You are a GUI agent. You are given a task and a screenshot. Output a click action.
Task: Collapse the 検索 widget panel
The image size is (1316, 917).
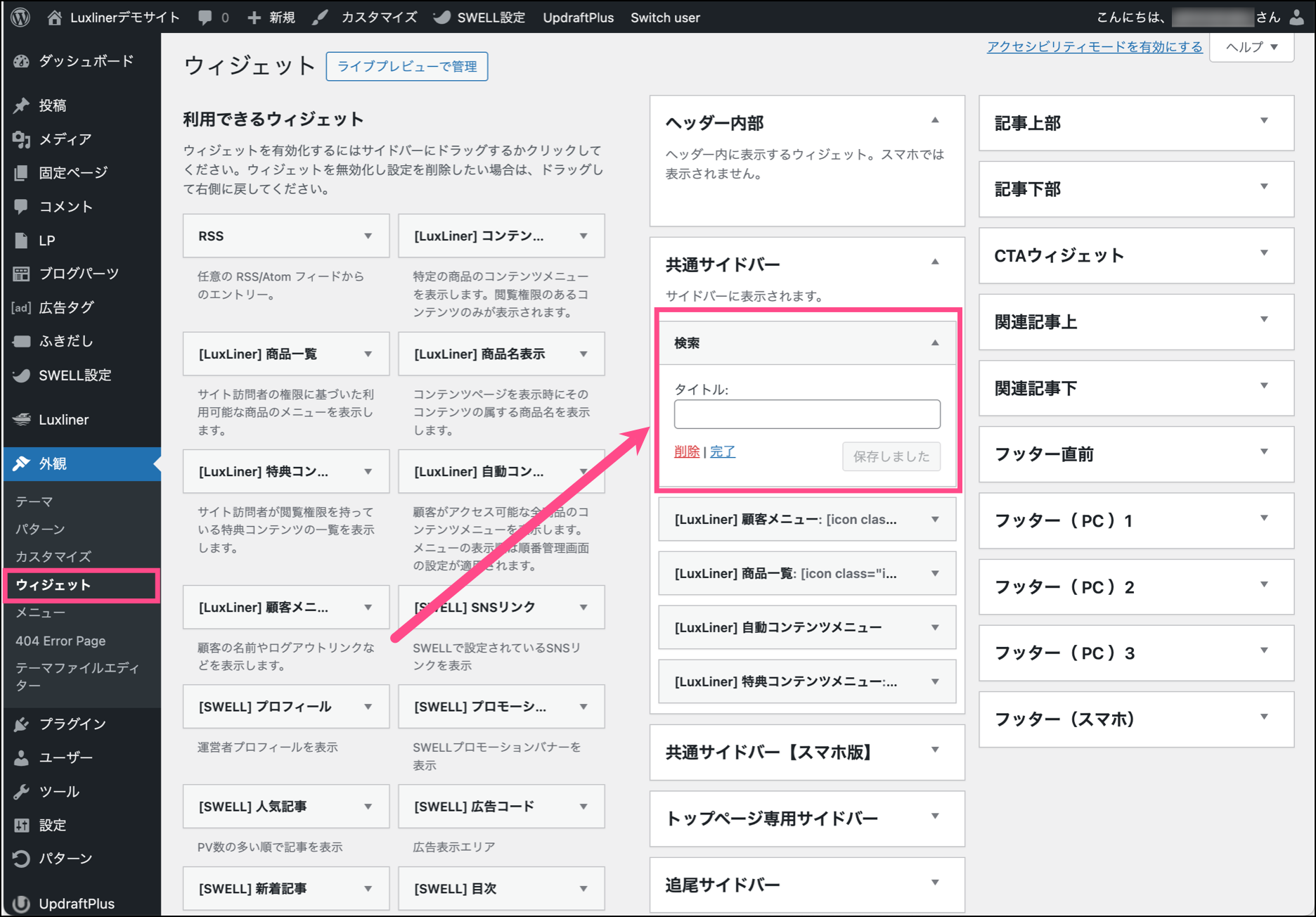pyautogui.click(x=934, y=342)
